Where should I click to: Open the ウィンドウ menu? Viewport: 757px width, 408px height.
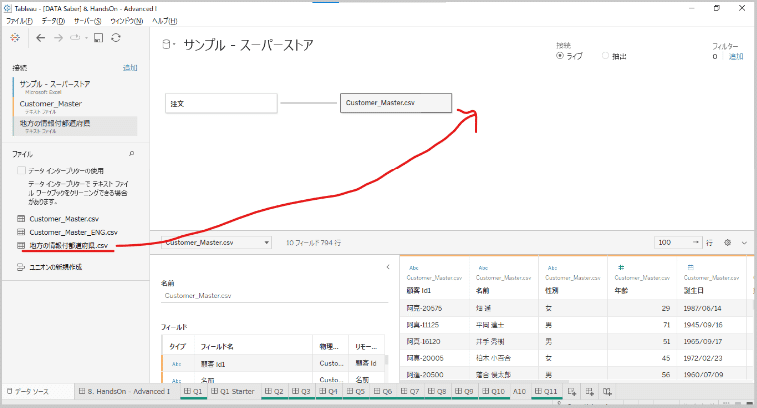tap(126, 21)
